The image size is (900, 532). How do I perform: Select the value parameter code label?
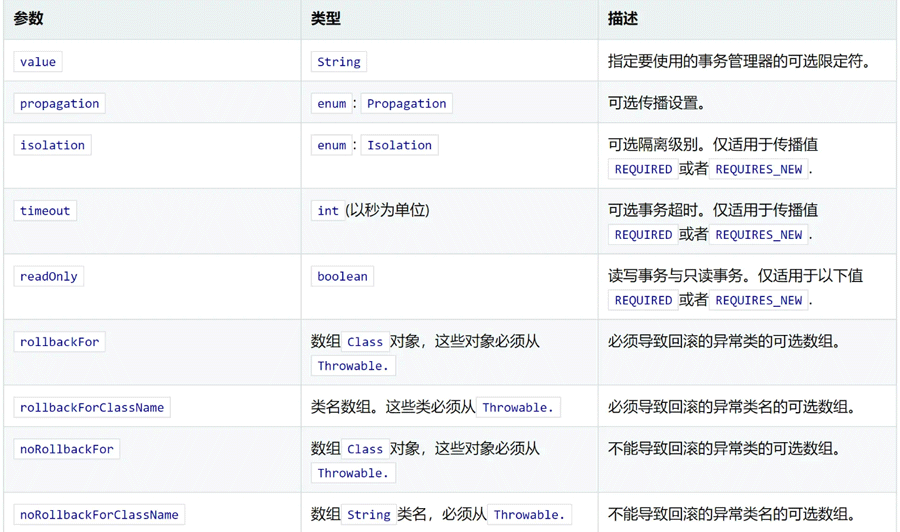point(38,62)
